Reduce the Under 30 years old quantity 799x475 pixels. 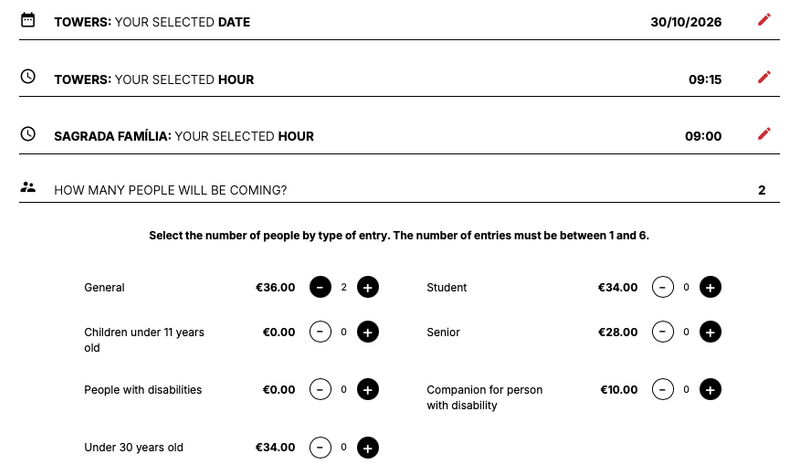pyautogui.click(x=321, y=448)
